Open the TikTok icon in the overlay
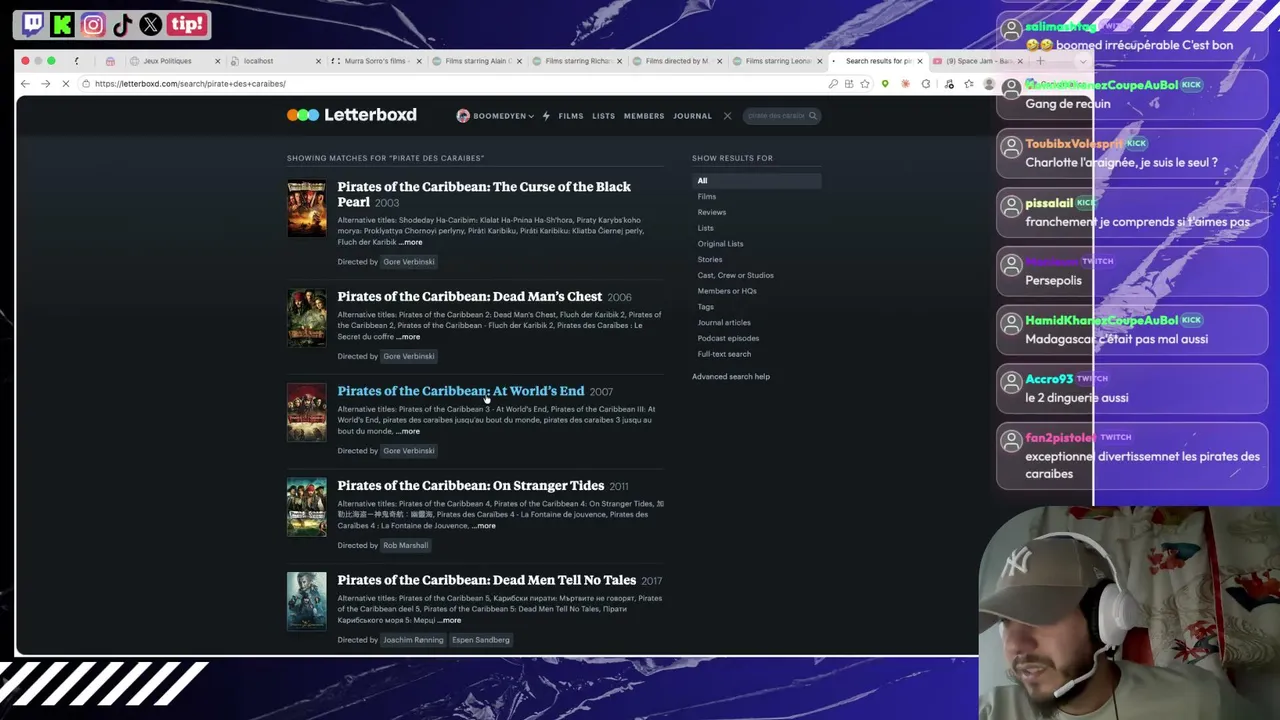Viewport: 1280px width, 720px height. coord(122,24)
